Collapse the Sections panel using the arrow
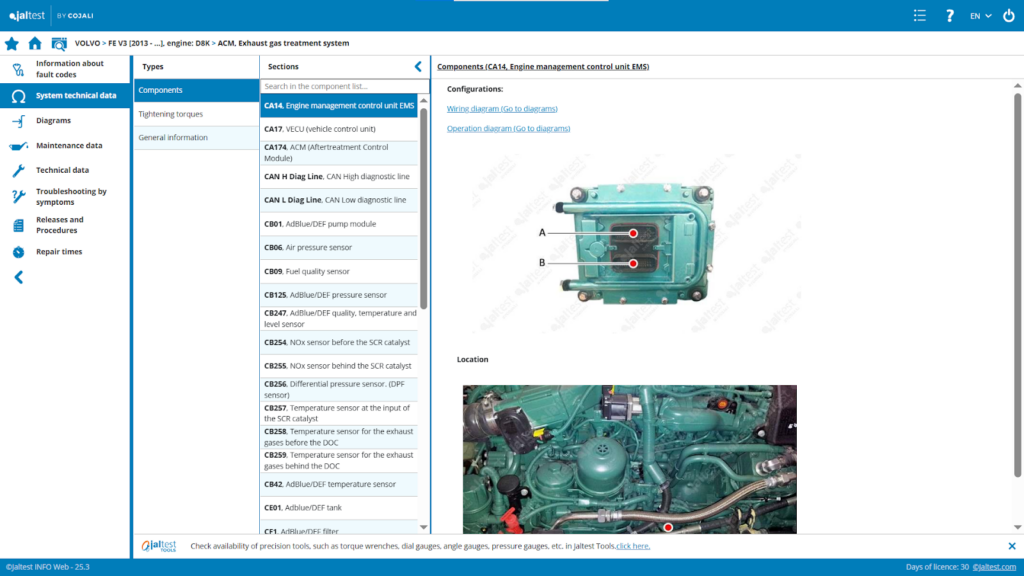Image resolution: width=1024 pixels, height=576 pixels. (418, 67)
